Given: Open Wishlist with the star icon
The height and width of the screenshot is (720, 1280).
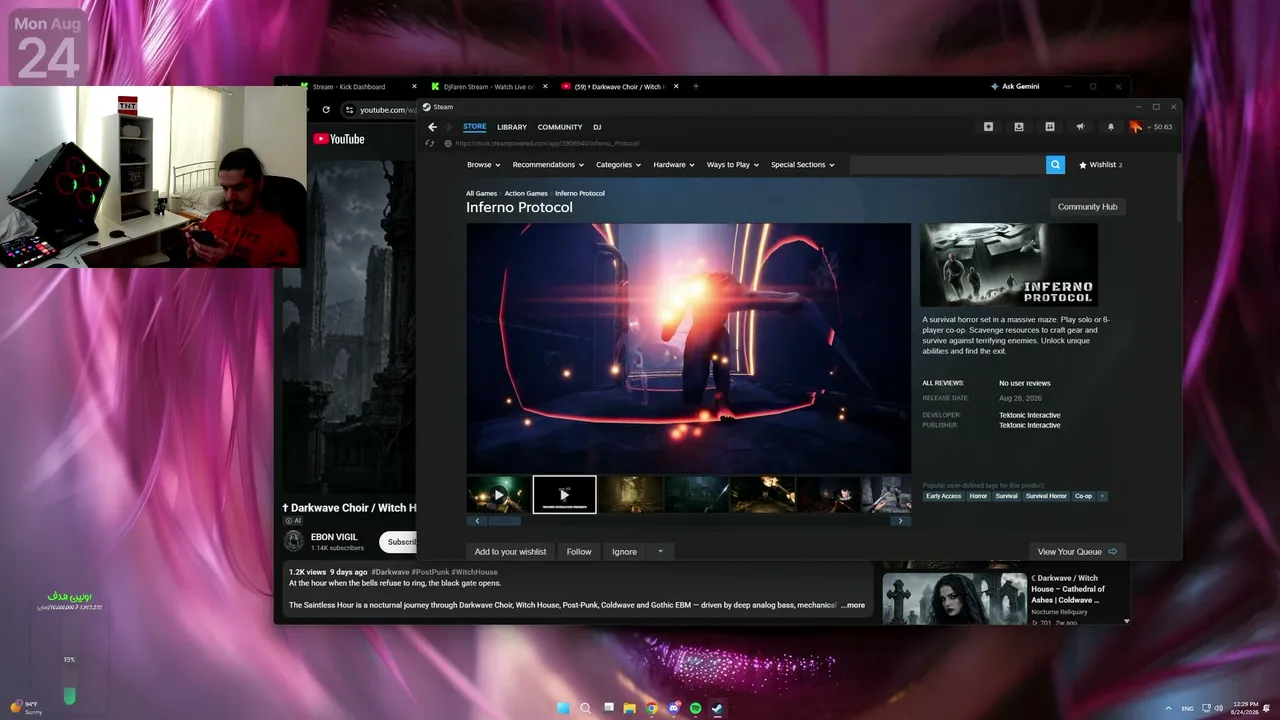Looking at the screenshot, I should coord(1100,165).
